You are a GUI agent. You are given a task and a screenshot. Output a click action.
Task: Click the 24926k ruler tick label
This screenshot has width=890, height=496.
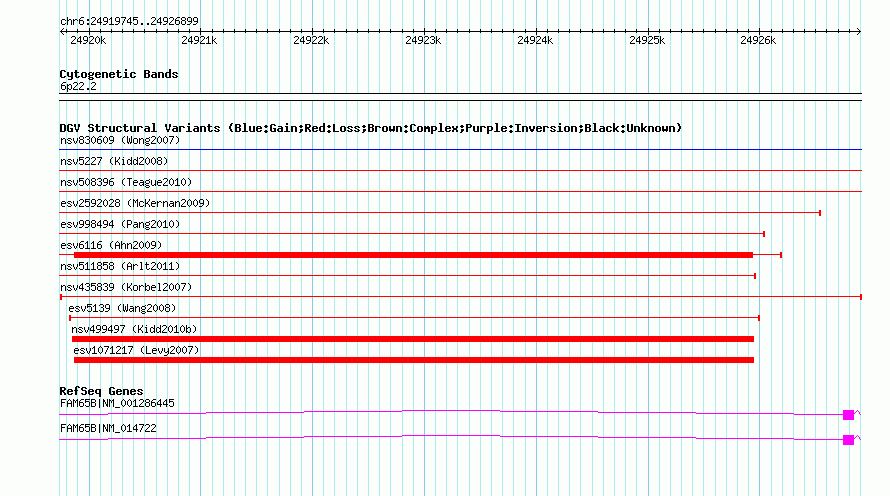point(758,40)
